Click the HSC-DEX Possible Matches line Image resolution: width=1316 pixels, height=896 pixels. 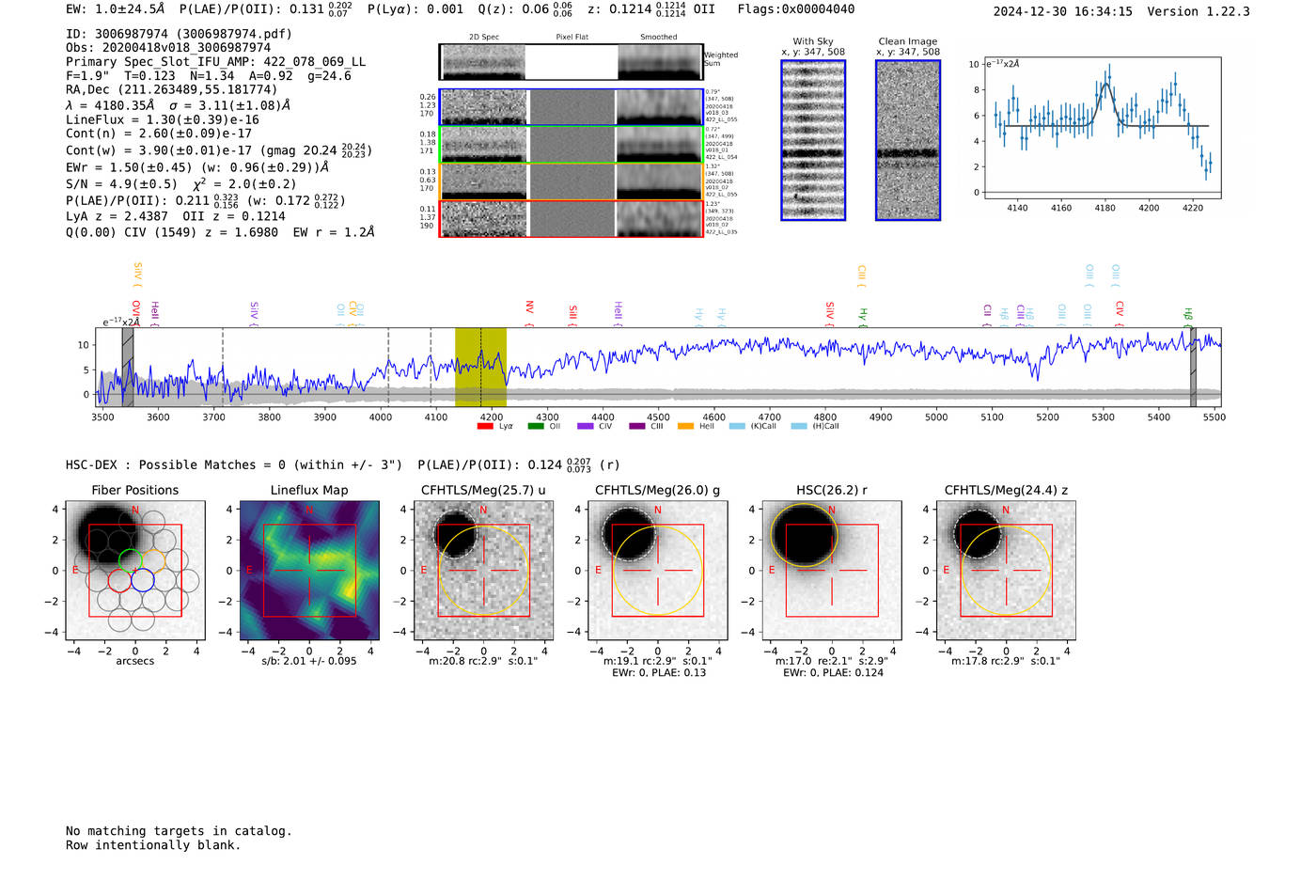point(234,464)
